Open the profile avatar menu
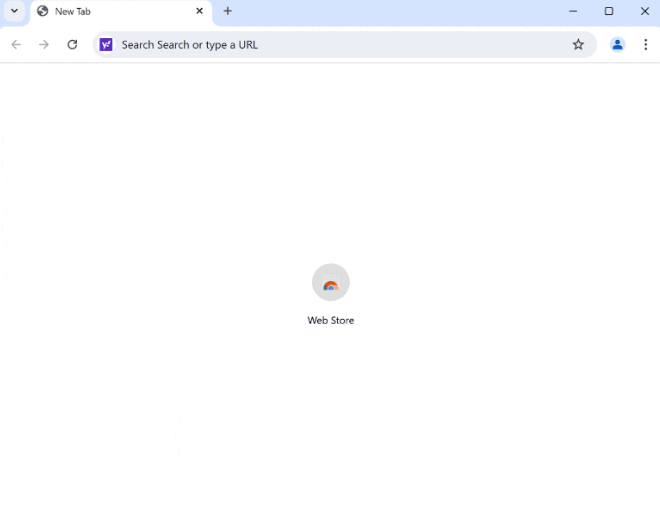Image resolution: width=660 pixels, height=507 pixels. point(617,45)
